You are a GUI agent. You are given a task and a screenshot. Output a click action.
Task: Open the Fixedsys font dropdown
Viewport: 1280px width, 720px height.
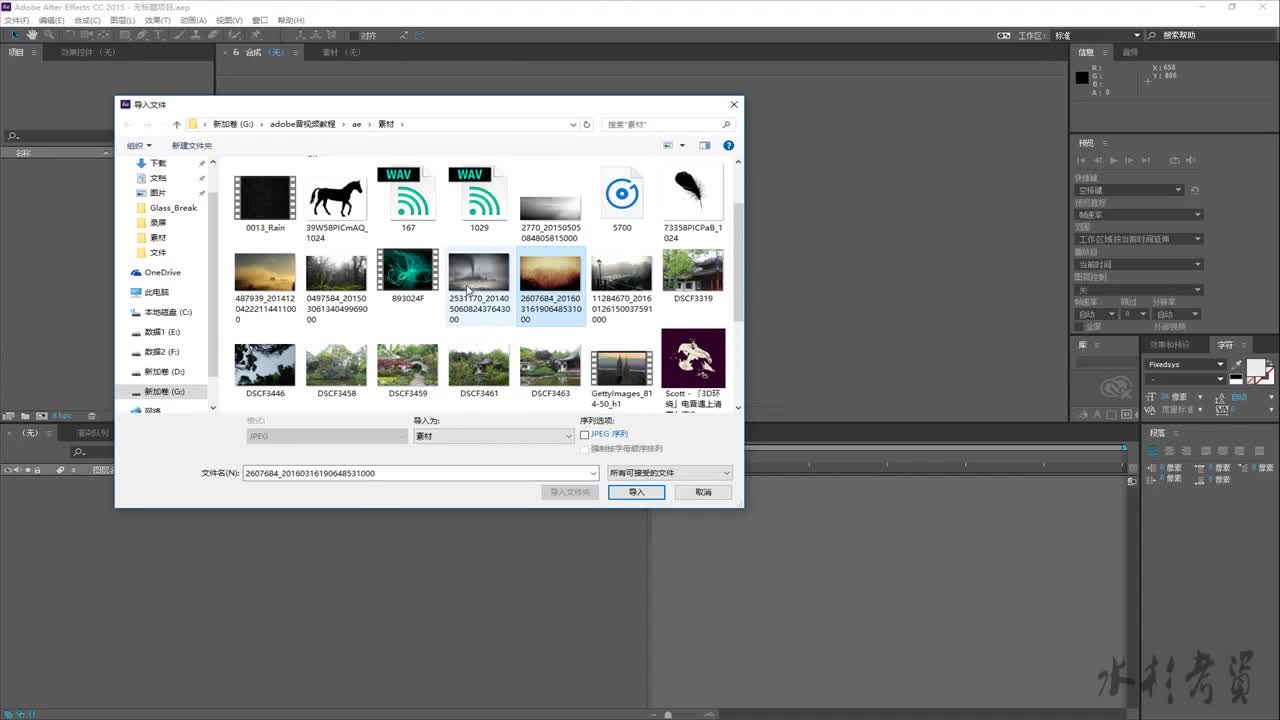(1185, 365)
